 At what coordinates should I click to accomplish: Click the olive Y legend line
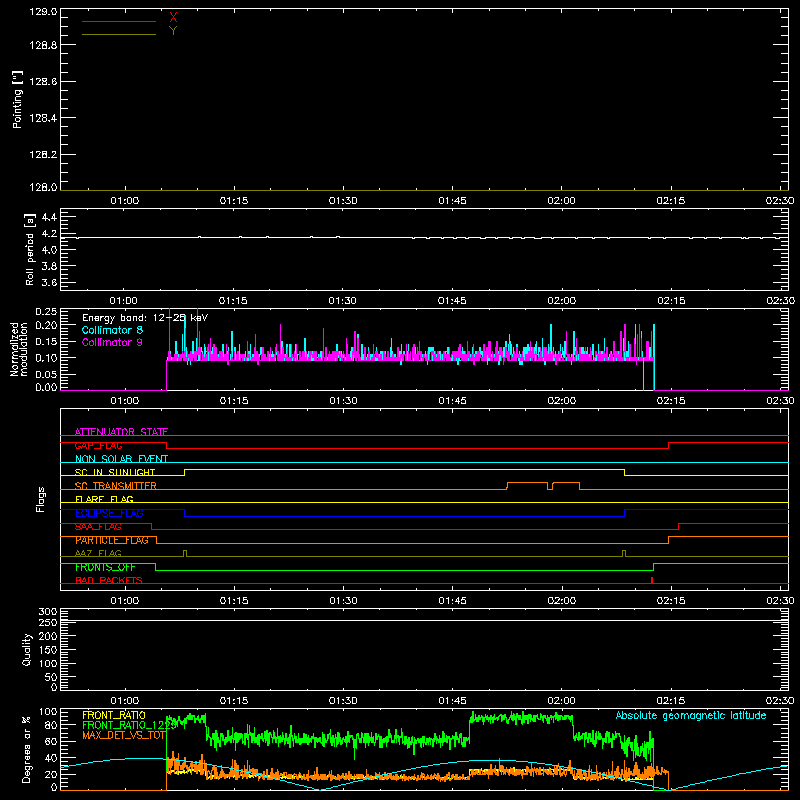tap(118, 34)
